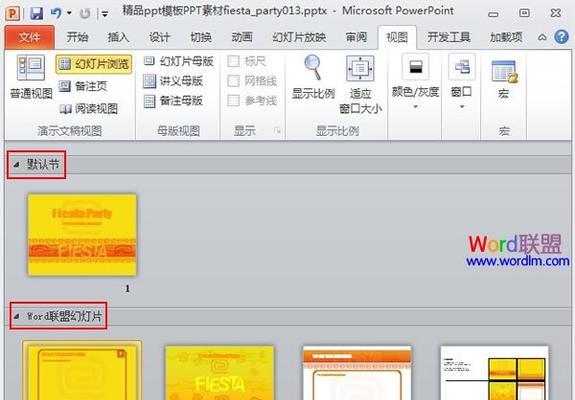Image resolution: width=575 pixels, height=400 pixels.
Task: Expand the Window (窗口) dropdown
Action: 461,82
